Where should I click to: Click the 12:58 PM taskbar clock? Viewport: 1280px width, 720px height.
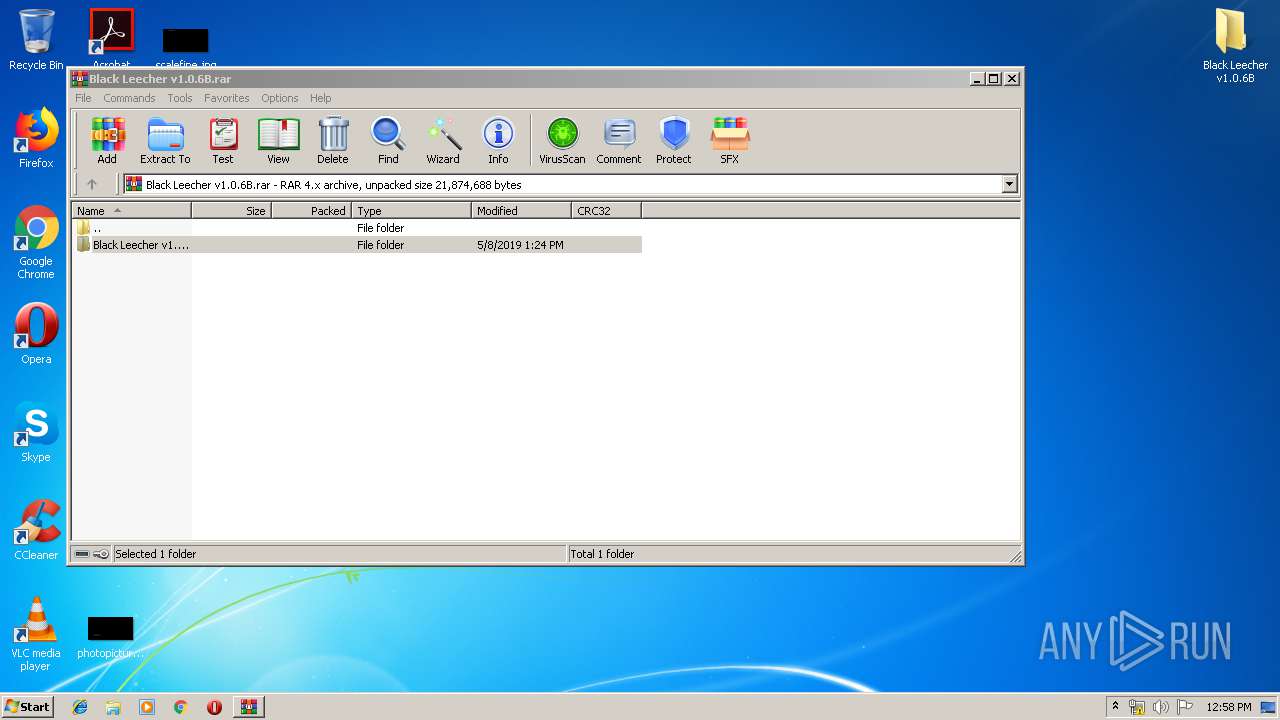(x=1229, y=707)
